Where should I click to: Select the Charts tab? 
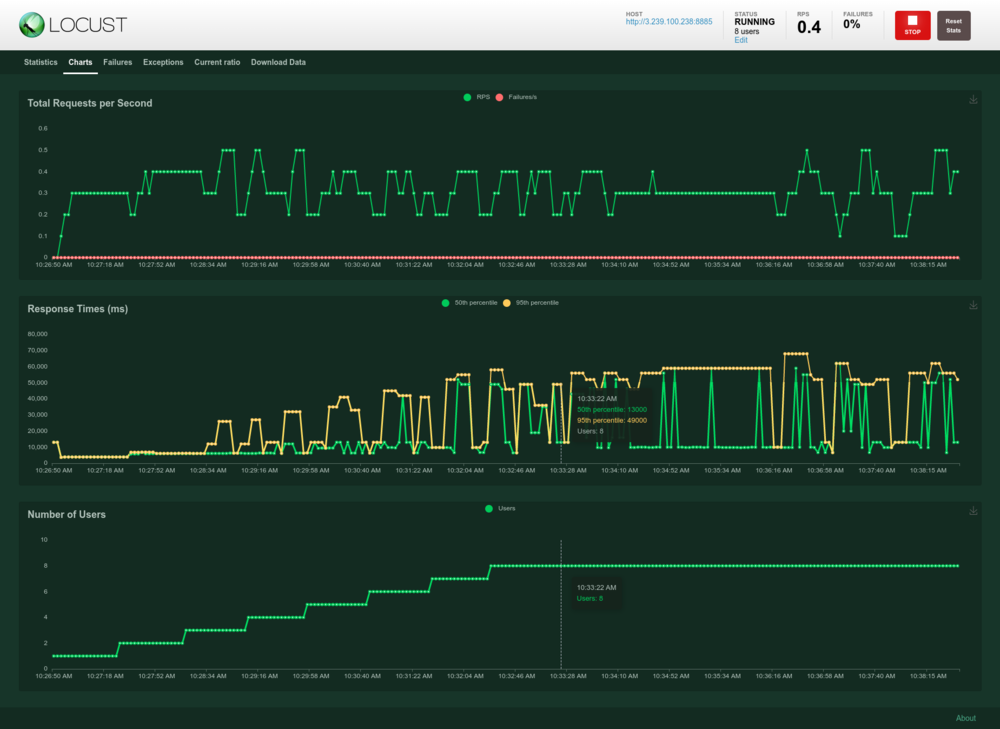point(80,63)
